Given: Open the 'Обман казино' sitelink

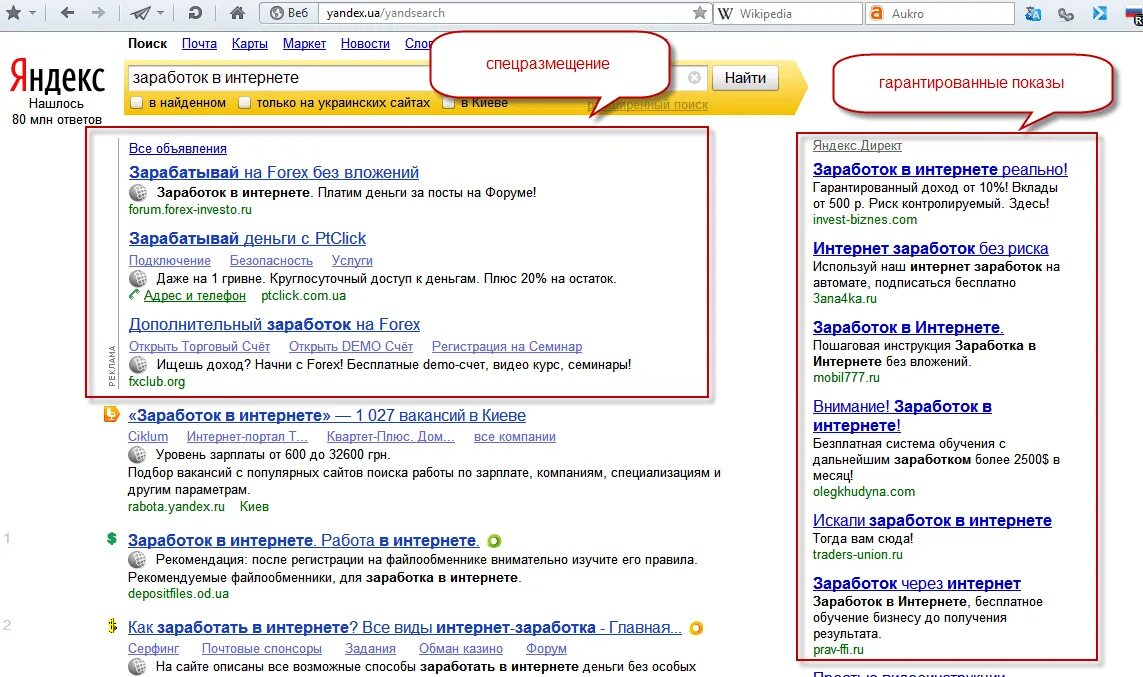Looking at the screenshot, I should coord(461,649).
